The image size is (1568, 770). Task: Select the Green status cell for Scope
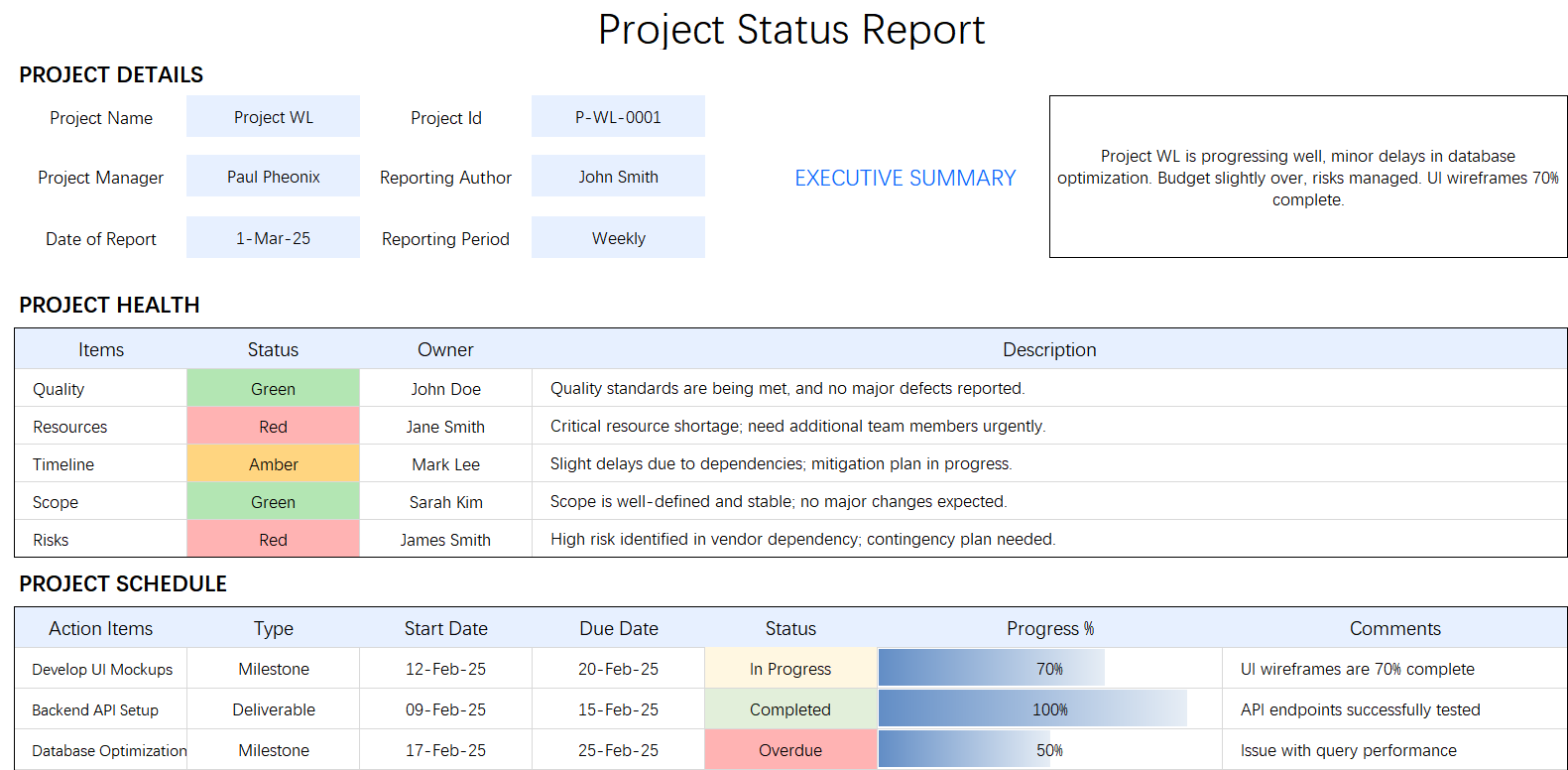[273, 501]
